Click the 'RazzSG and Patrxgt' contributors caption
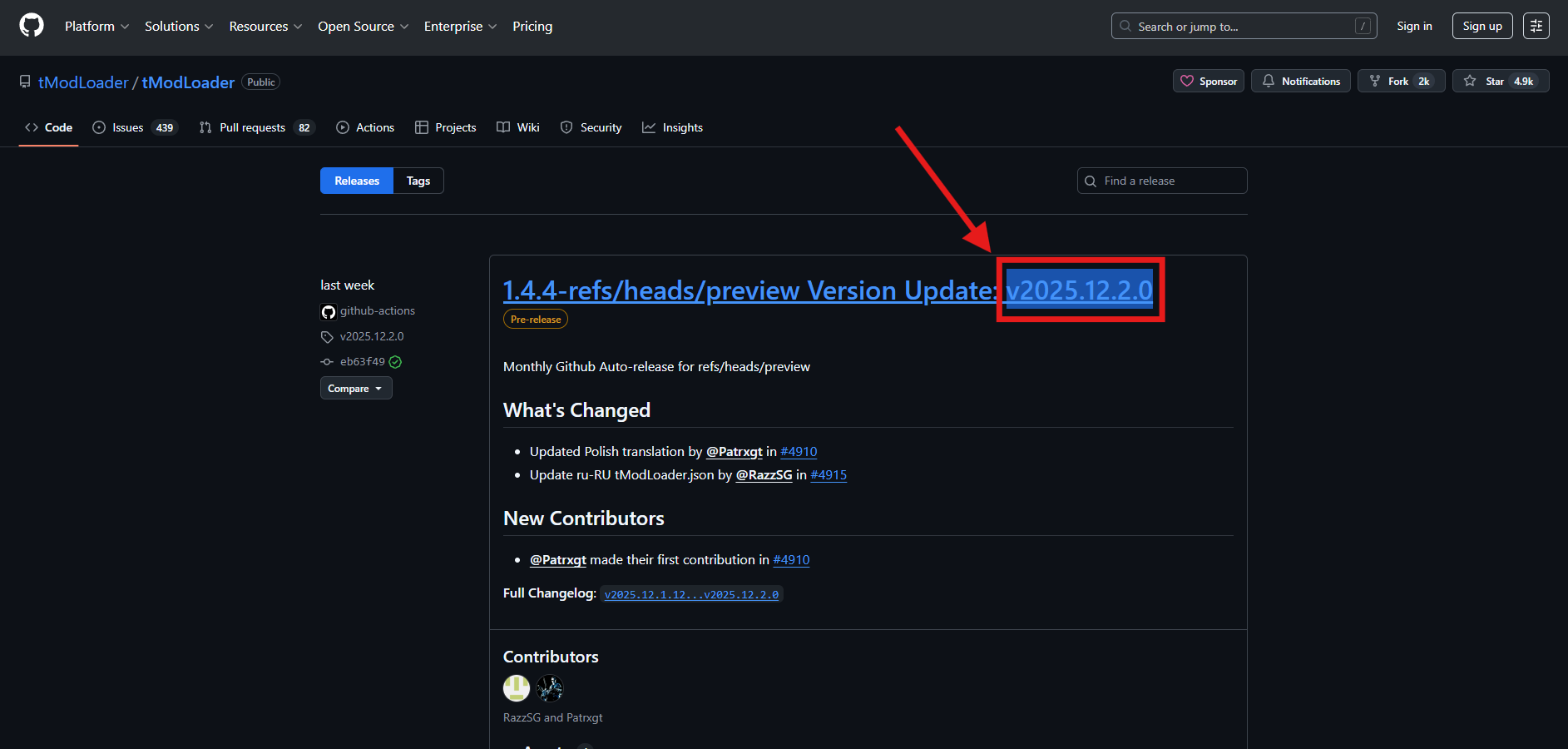 (x=553, y=717)
